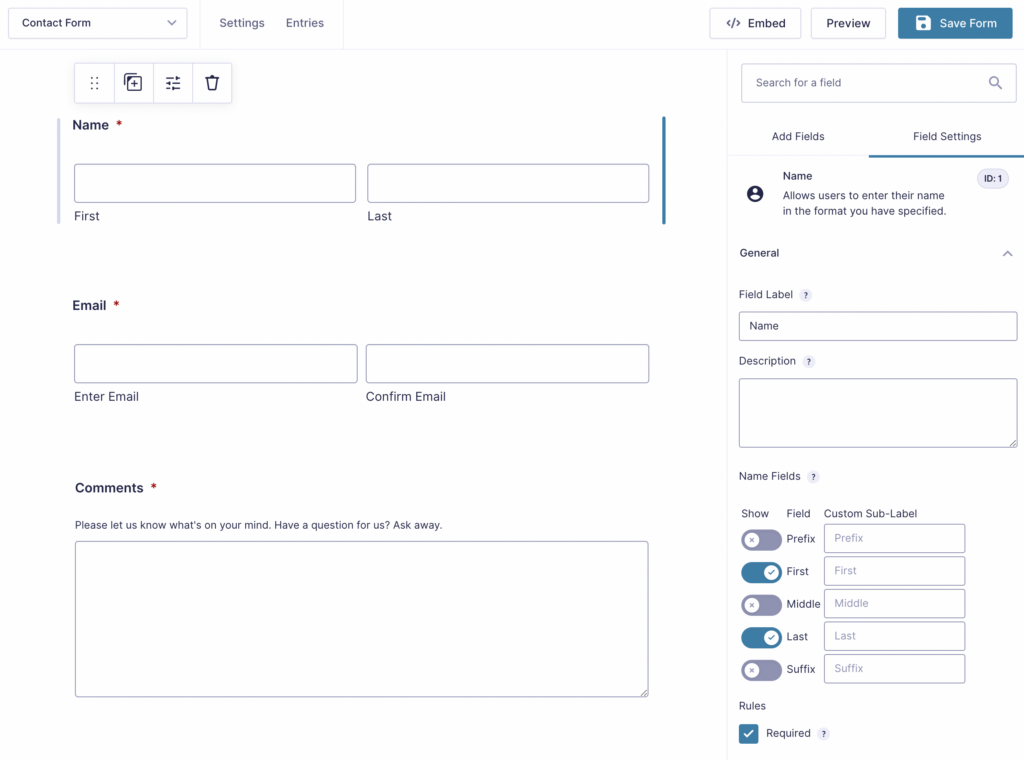This screenshot has height=760, width=1024.
Task: Click the Field Label help icon
Action: coord(806,294)
